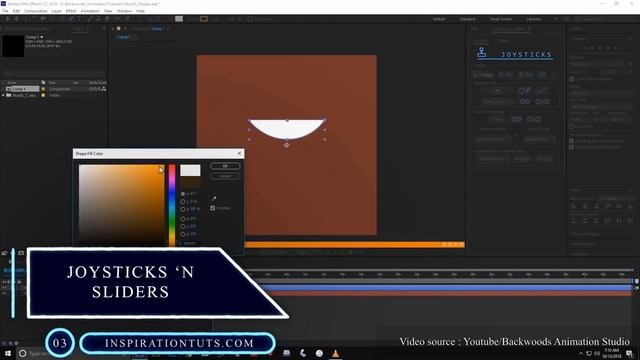The height and width of the screenshot is (360, 640).
Task: Click the shape anchor point marker
Action: [x=287, y=145]
